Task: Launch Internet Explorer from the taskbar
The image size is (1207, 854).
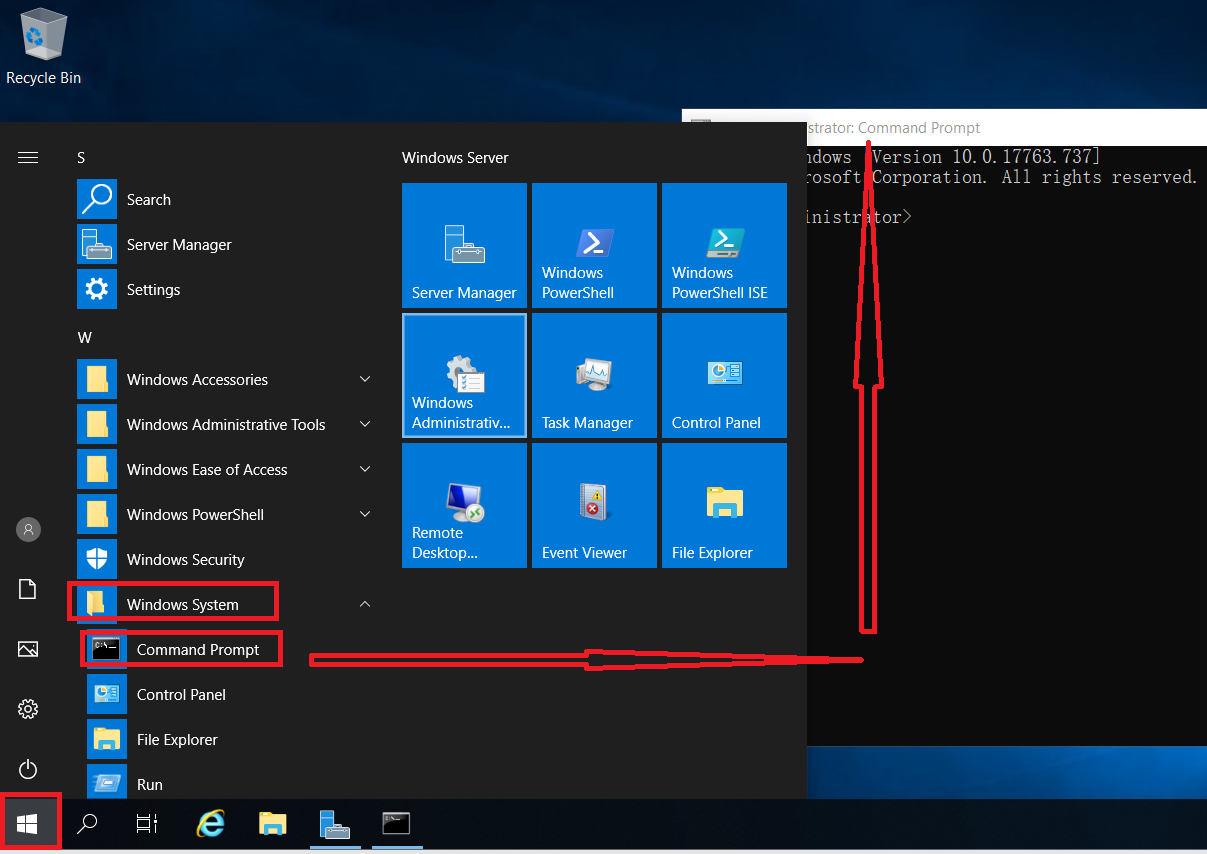Action: (210, 823)
